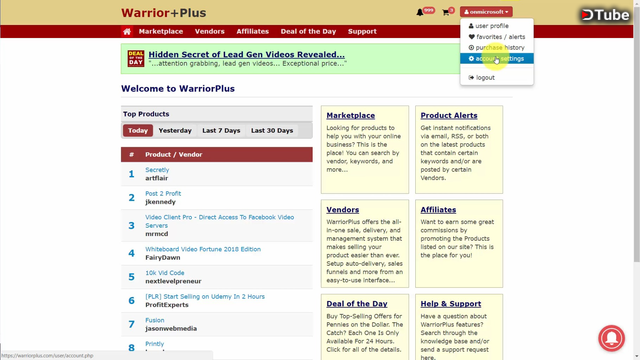This screenshot has height=360, width=640.
Task: Open the Post 2 Profit product link
Action: point(163,193)
